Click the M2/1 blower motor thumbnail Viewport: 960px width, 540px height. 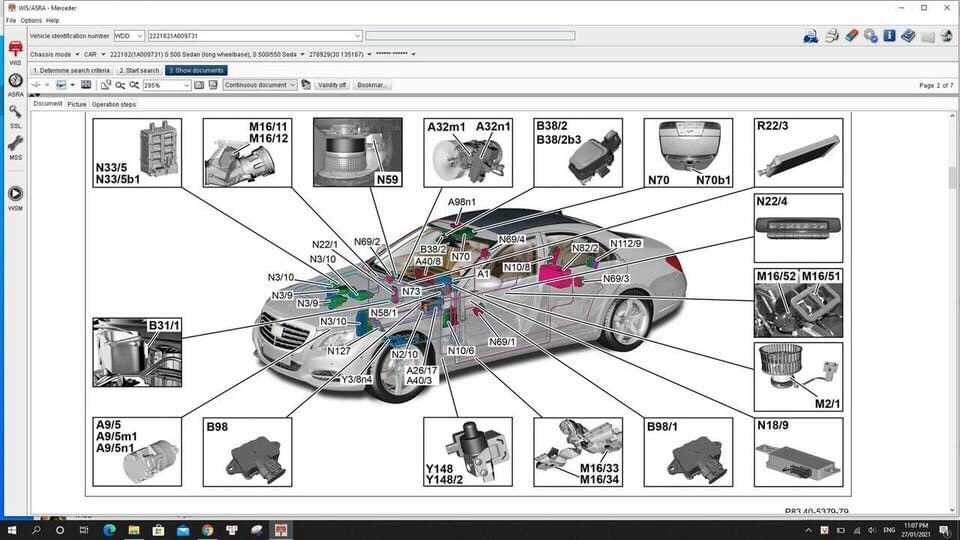click(798, 377)
